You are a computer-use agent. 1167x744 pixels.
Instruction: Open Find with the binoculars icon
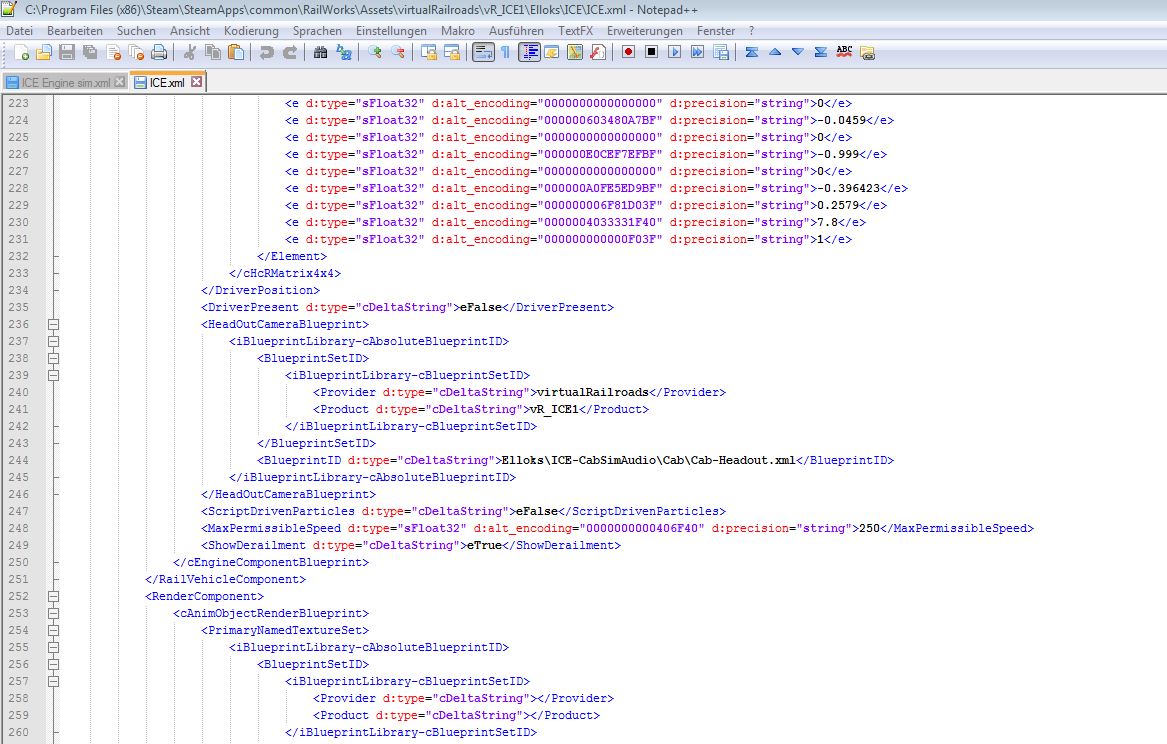(x=320, y=52)
